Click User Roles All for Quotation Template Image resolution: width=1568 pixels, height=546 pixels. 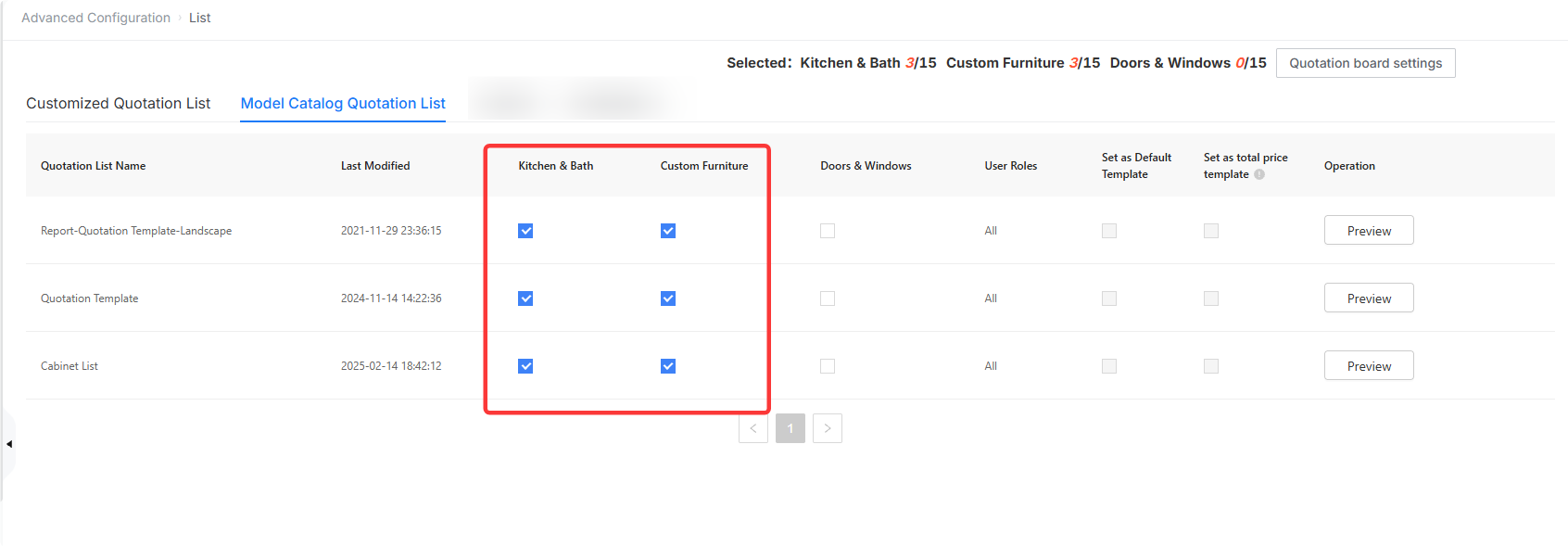point(991,298)
